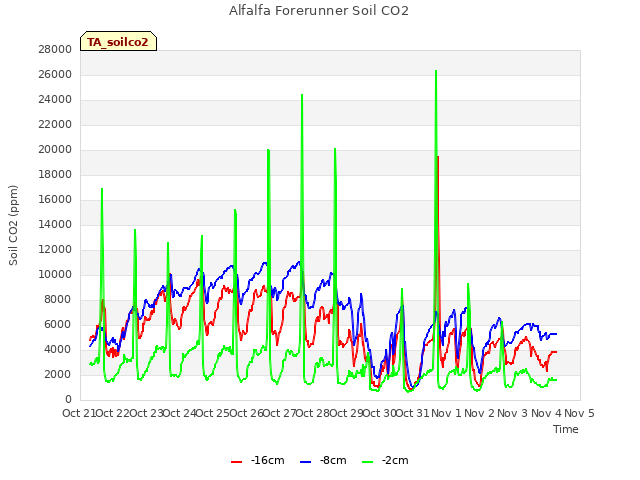Image resolution: width=640 pixels, height=480 pixels.
Task: Click the 4000 y-axis tick label
Action: [58, 349]
